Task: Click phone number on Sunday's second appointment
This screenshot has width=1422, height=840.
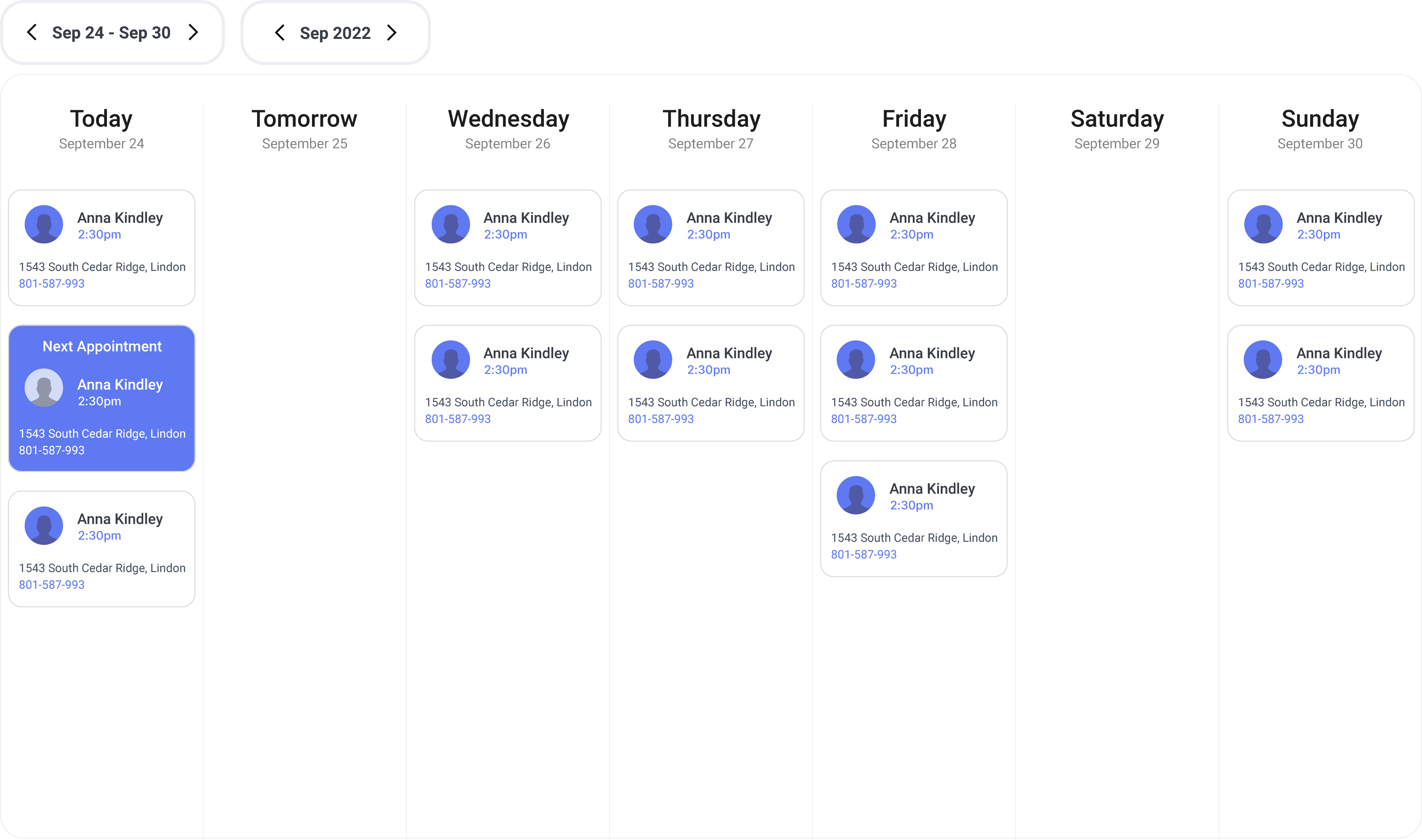Action: click(x=1270, y=419)
